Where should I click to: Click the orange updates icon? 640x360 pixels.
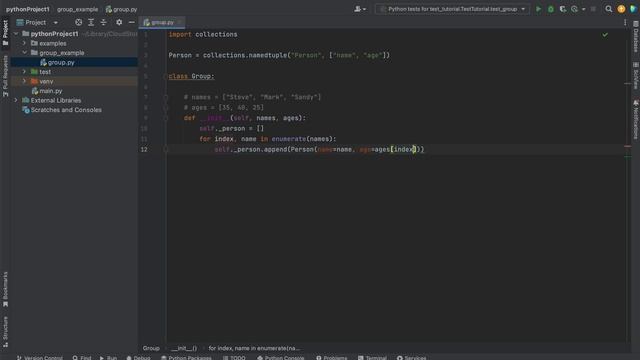[x=621, y=9]
